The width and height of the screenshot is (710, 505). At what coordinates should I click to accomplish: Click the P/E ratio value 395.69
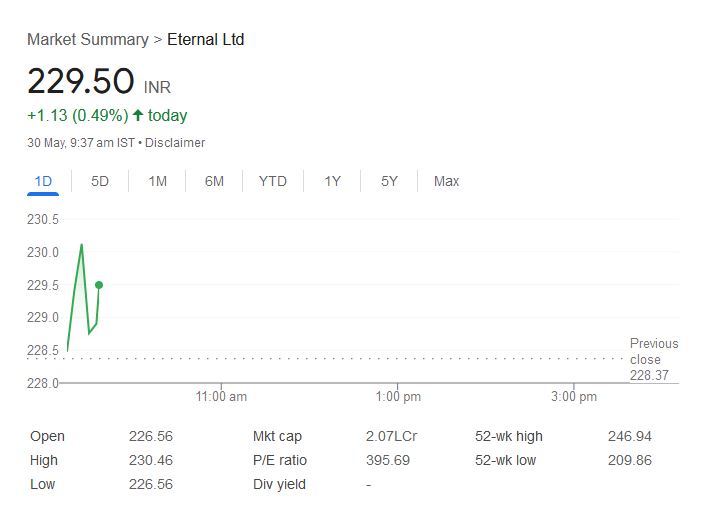(388, 460)
